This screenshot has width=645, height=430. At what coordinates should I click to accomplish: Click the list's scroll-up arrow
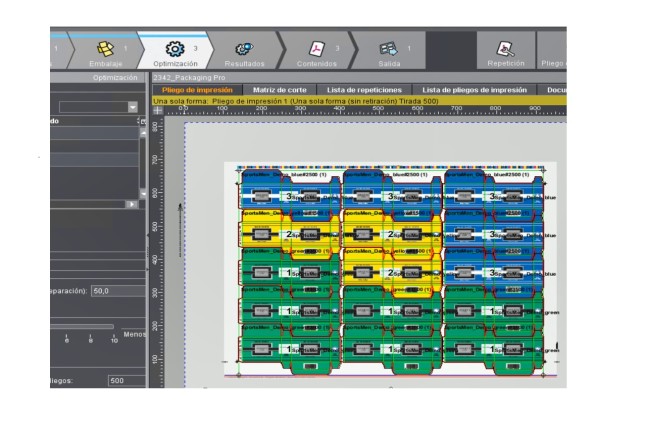click(142, 131)
